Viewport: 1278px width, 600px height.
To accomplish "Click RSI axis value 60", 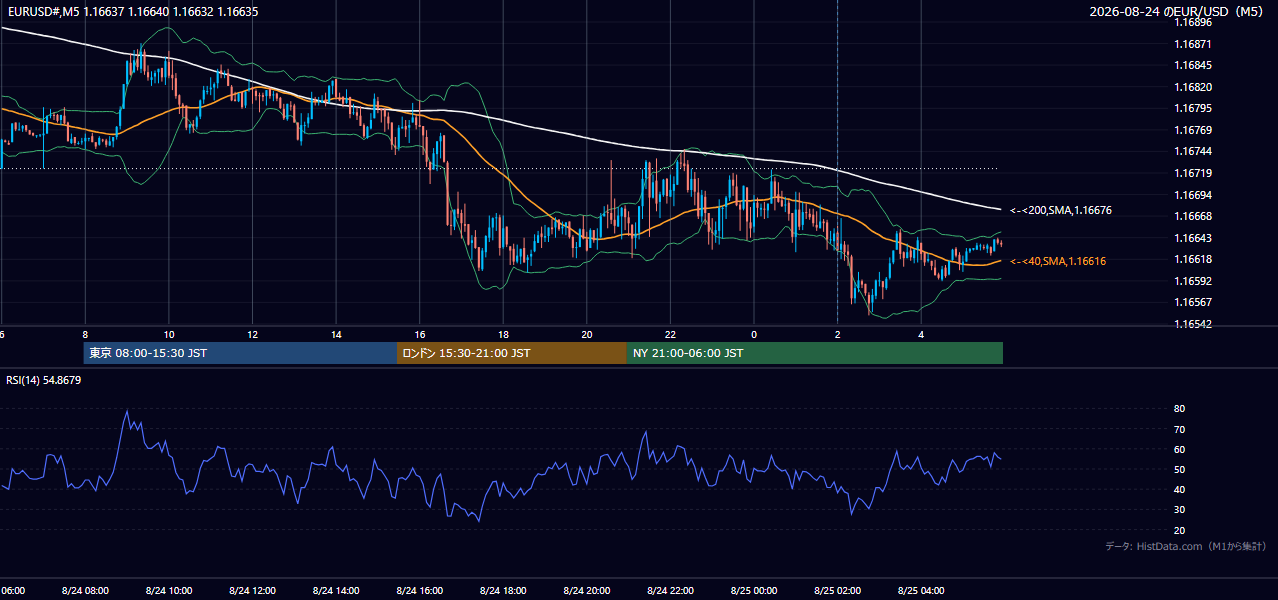I will [x=1180, y=449].
